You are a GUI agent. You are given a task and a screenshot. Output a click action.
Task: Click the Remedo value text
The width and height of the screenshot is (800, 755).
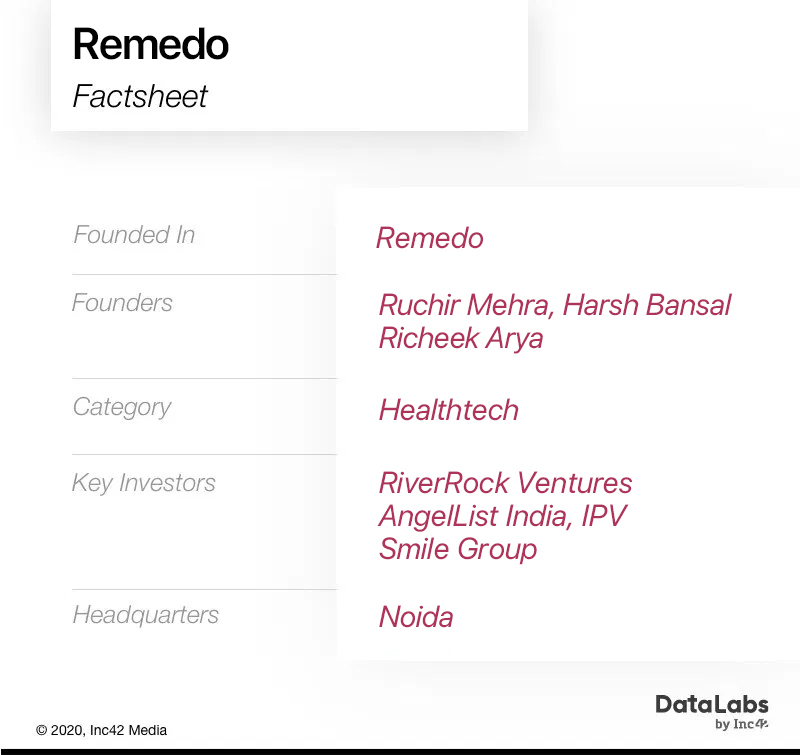430,238
